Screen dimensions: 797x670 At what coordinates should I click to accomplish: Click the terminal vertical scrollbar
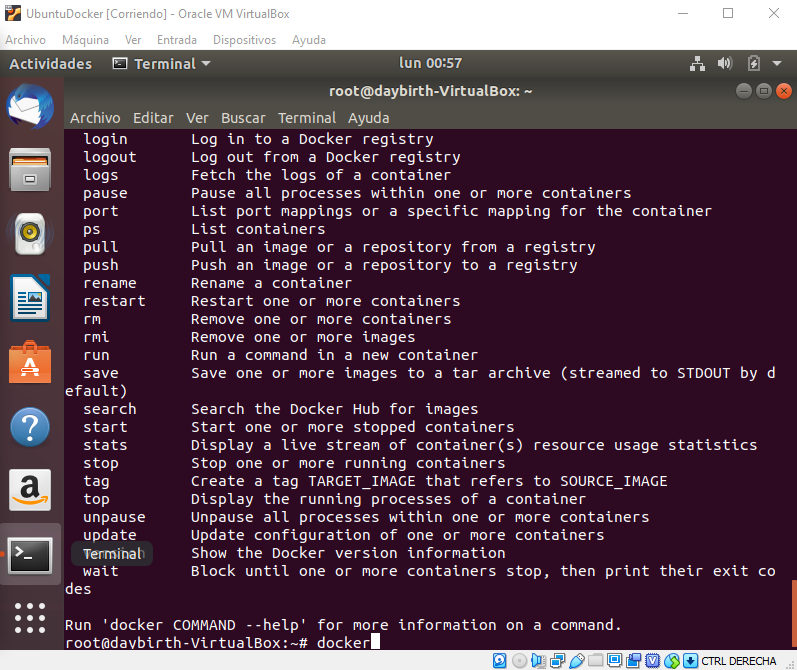[x=792, y=610]
